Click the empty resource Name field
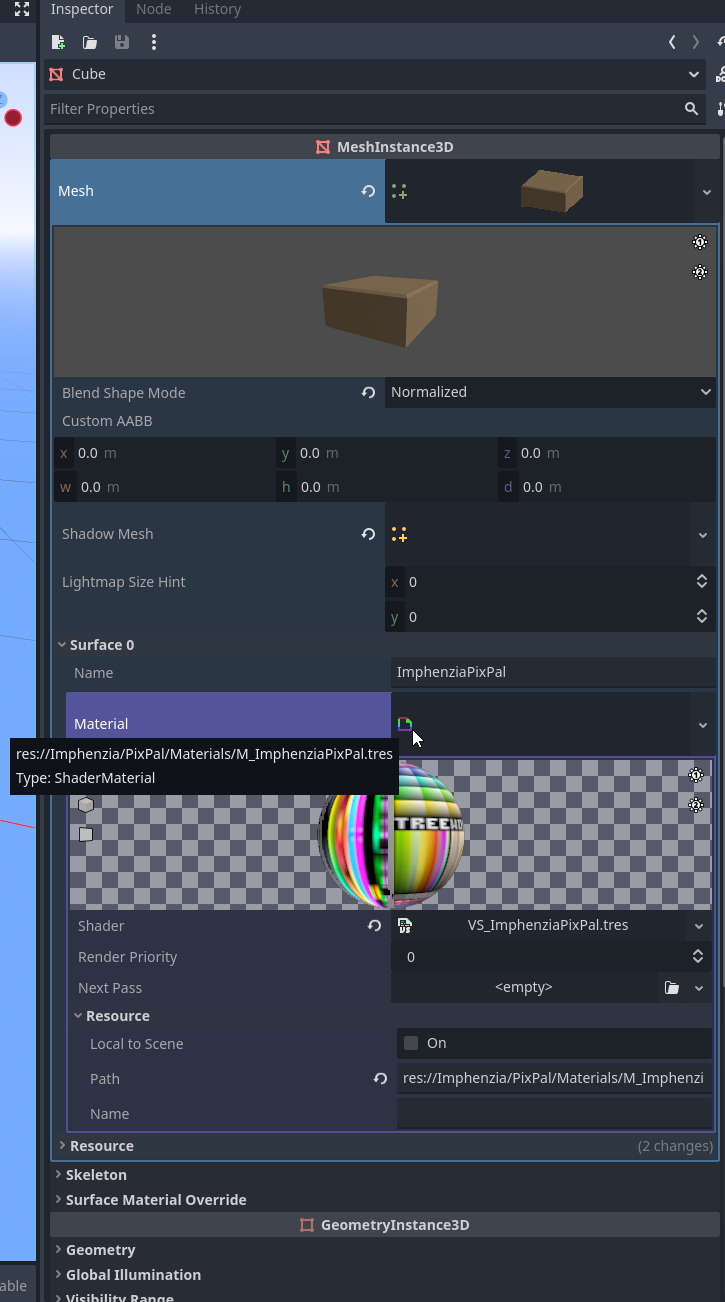Viewport: 725px width, 1302px height. coord(554,1113)
